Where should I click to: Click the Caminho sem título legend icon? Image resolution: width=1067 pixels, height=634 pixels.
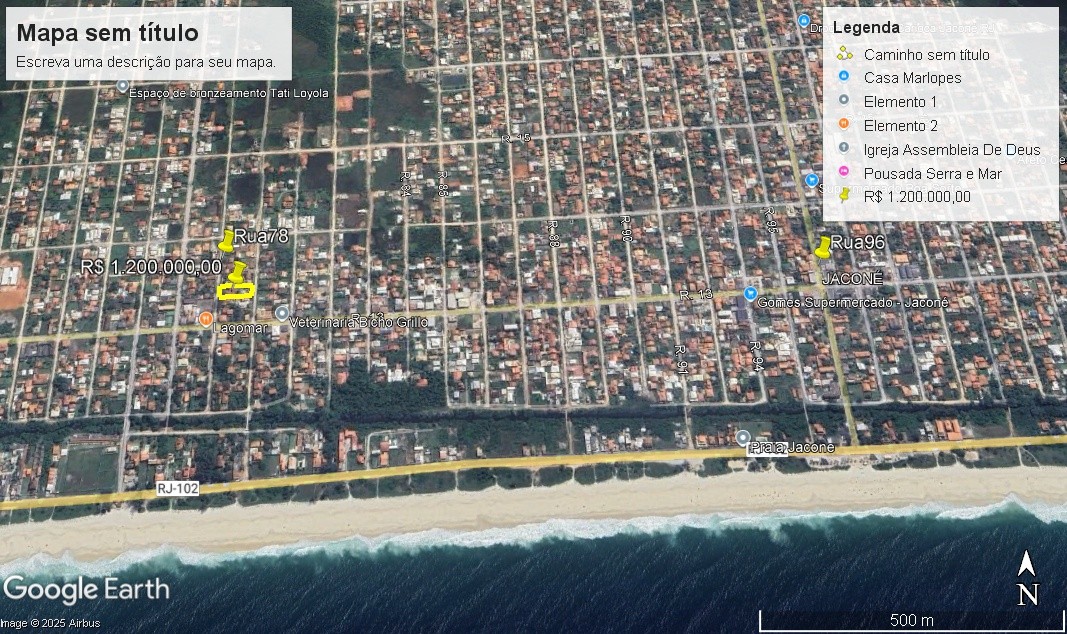[844, 54]
